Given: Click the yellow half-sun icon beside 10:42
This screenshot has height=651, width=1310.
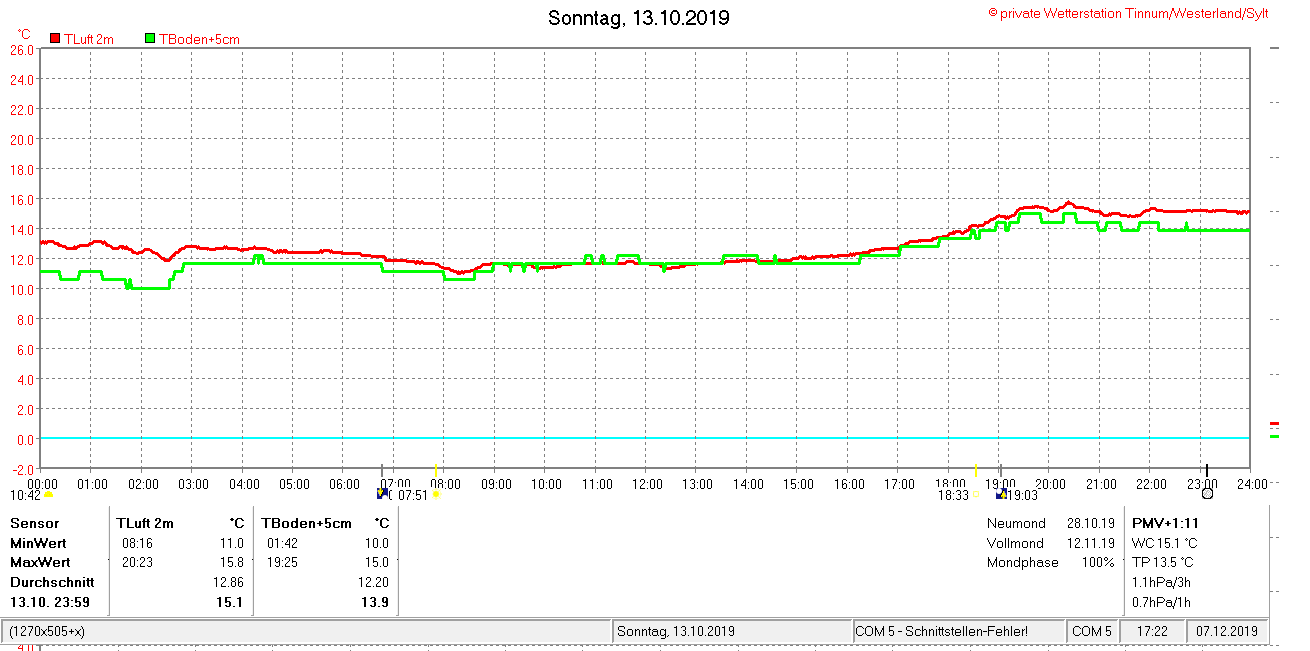Looking at the screenshot, I should [x=48, y=495].
